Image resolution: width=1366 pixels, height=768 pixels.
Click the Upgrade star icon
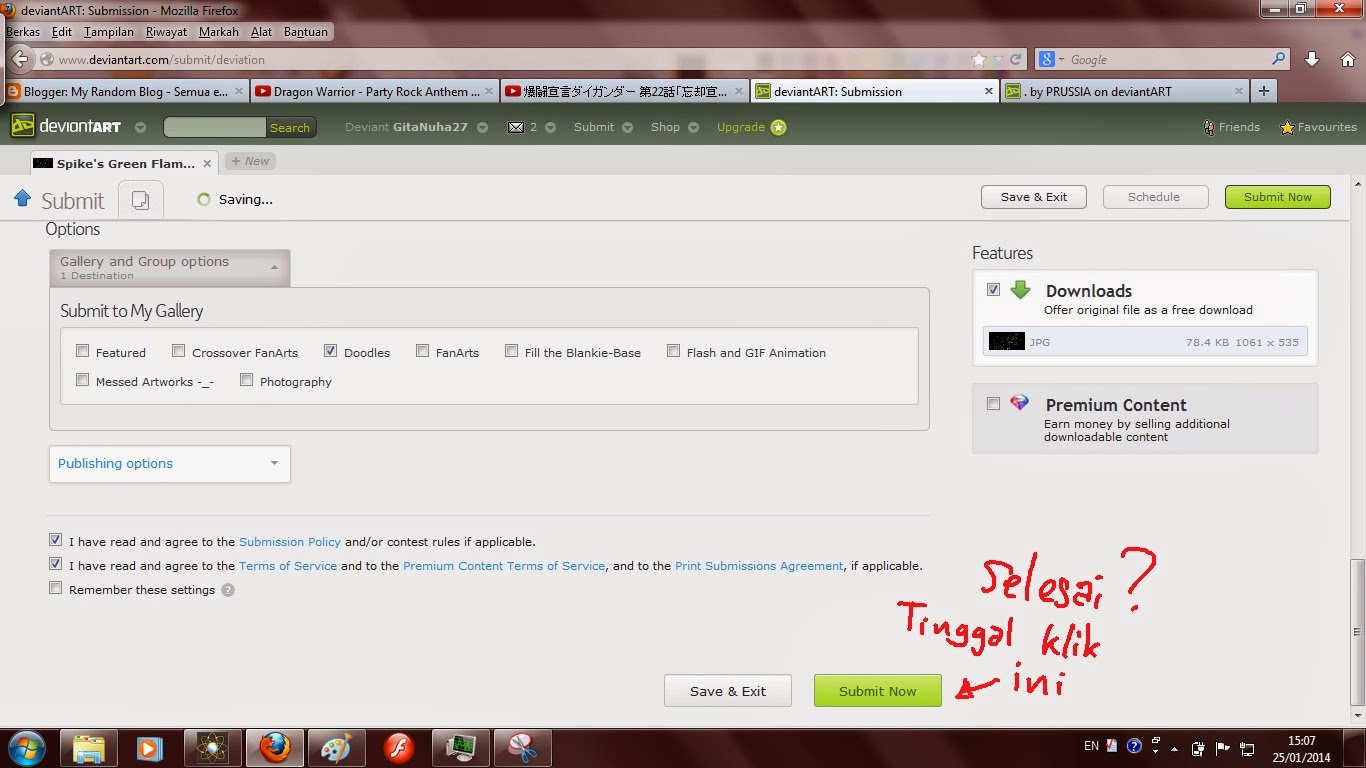tap(779, 127)
